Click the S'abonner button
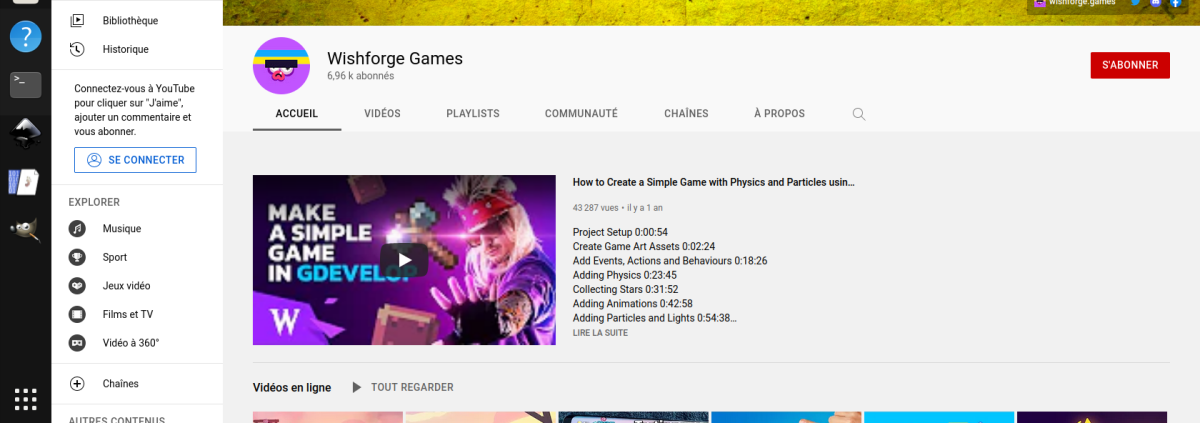Viewport: 1200px width, 423px height. (1129, 65)
